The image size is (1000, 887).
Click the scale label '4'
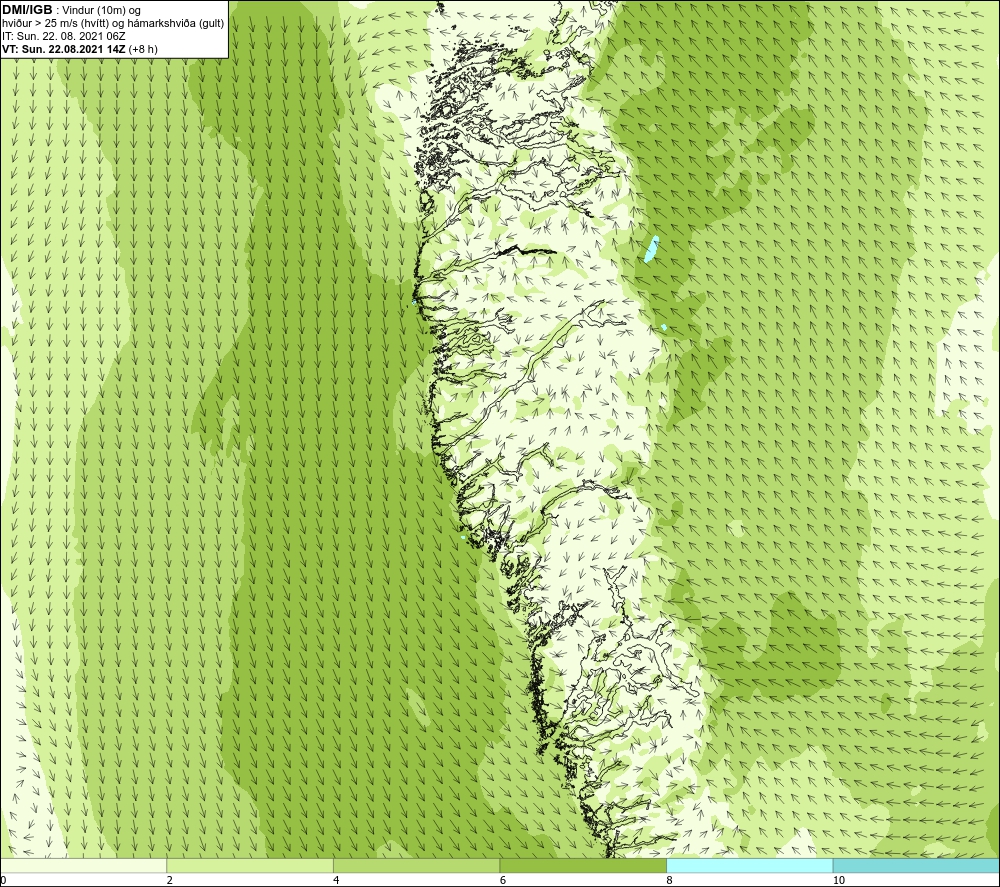click(336, 880)
